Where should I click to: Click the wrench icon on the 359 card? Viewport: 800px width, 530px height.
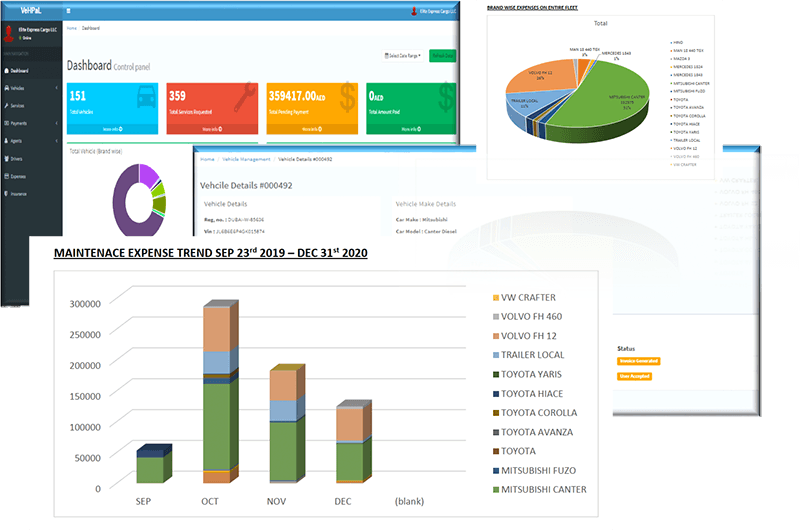click(x=245, y=97)
